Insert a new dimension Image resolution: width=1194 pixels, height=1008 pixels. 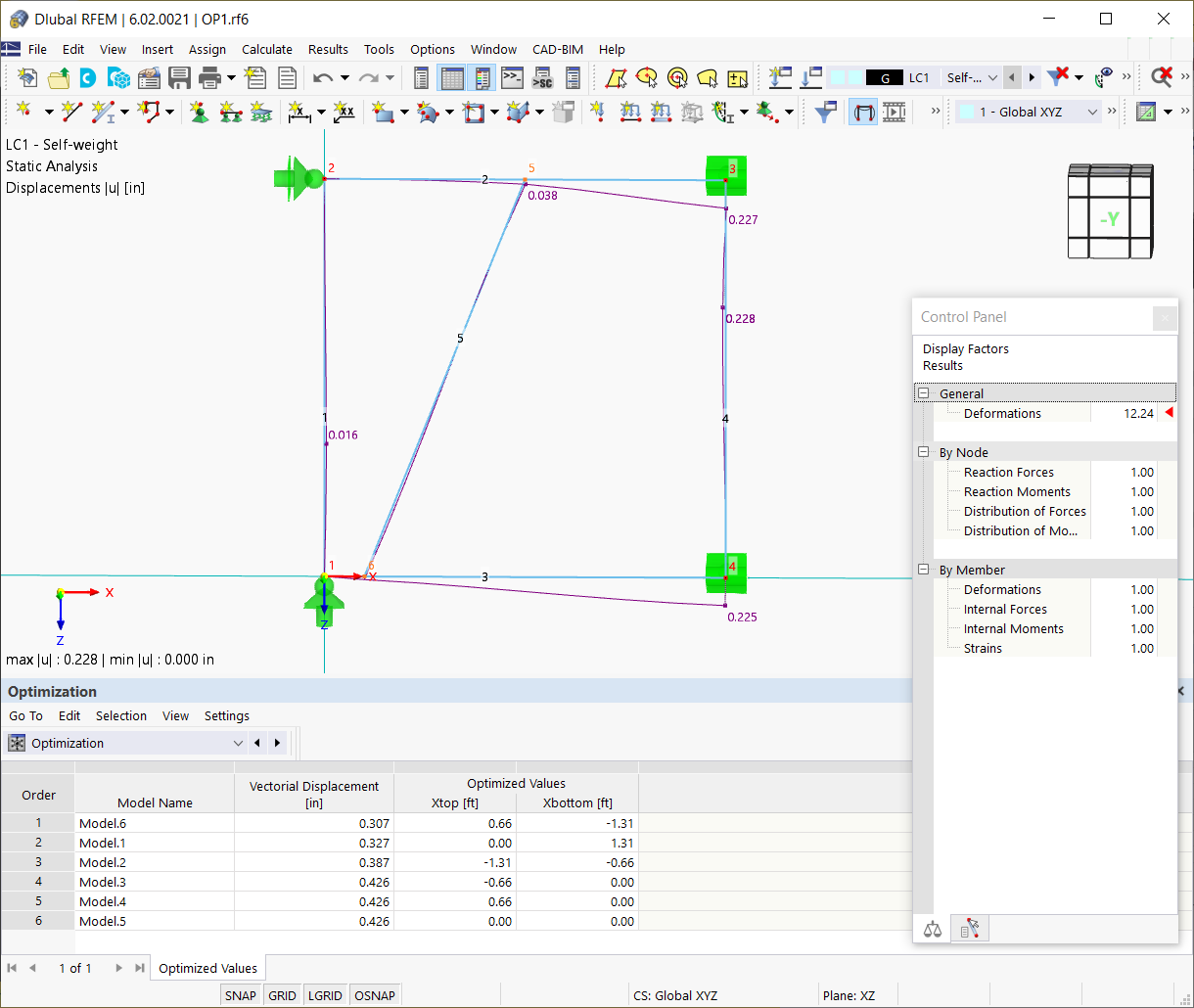tap(299, 113)
